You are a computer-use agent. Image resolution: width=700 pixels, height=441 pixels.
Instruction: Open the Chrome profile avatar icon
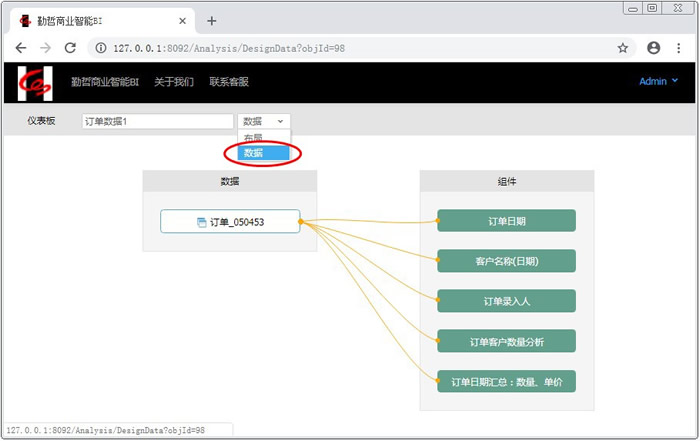pos(653,47)
